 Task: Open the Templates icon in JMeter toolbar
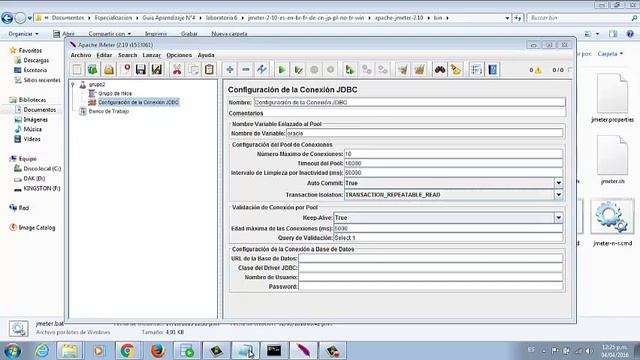93,69
